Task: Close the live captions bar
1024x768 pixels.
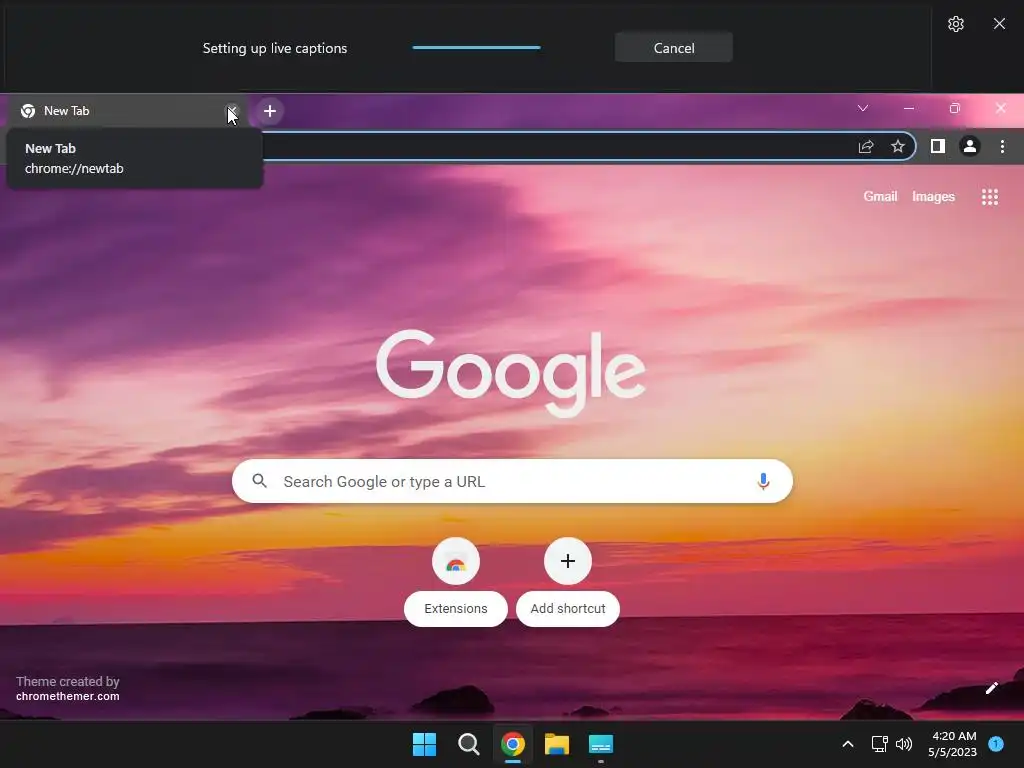Action: tap(999, 24)
